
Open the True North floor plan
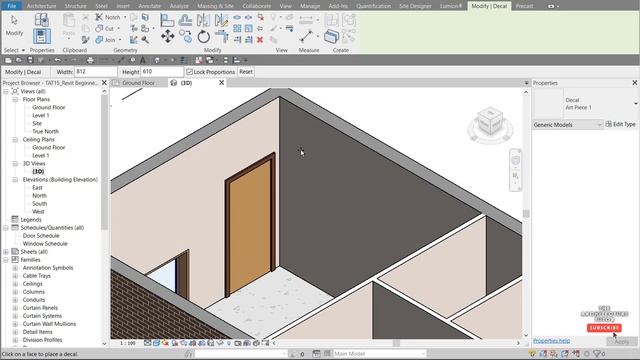coord(46,131)
